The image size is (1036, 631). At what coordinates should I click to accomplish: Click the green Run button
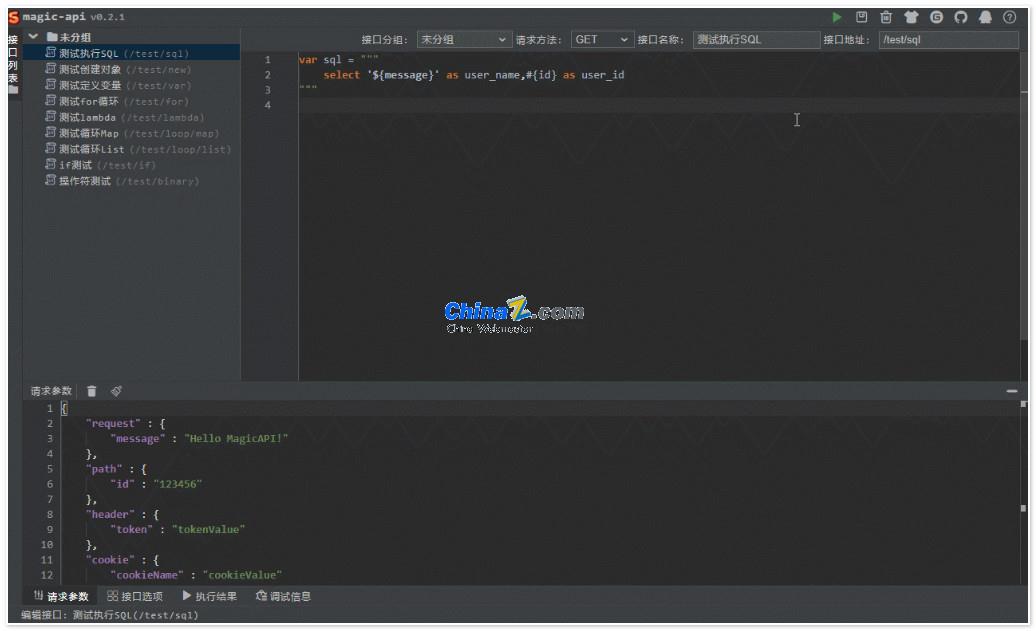click(837, 17)
